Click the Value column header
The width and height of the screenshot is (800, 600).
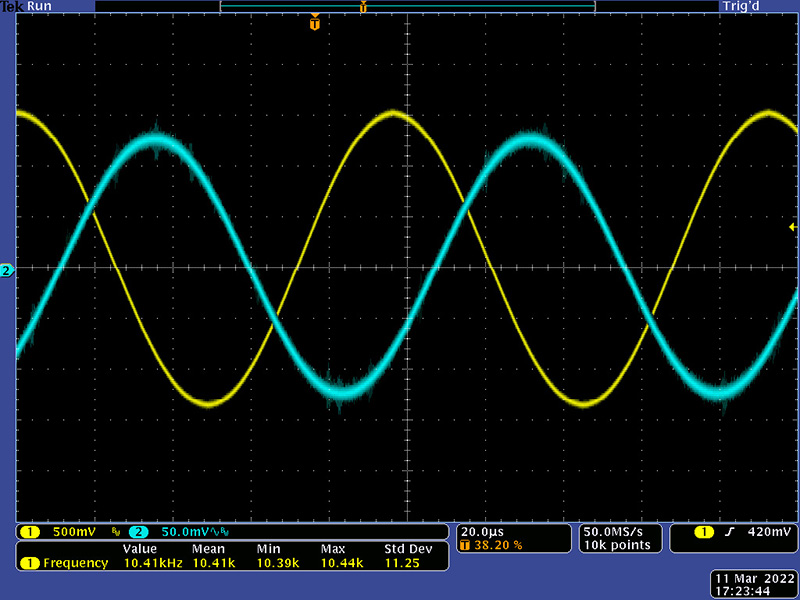[140, 549]
